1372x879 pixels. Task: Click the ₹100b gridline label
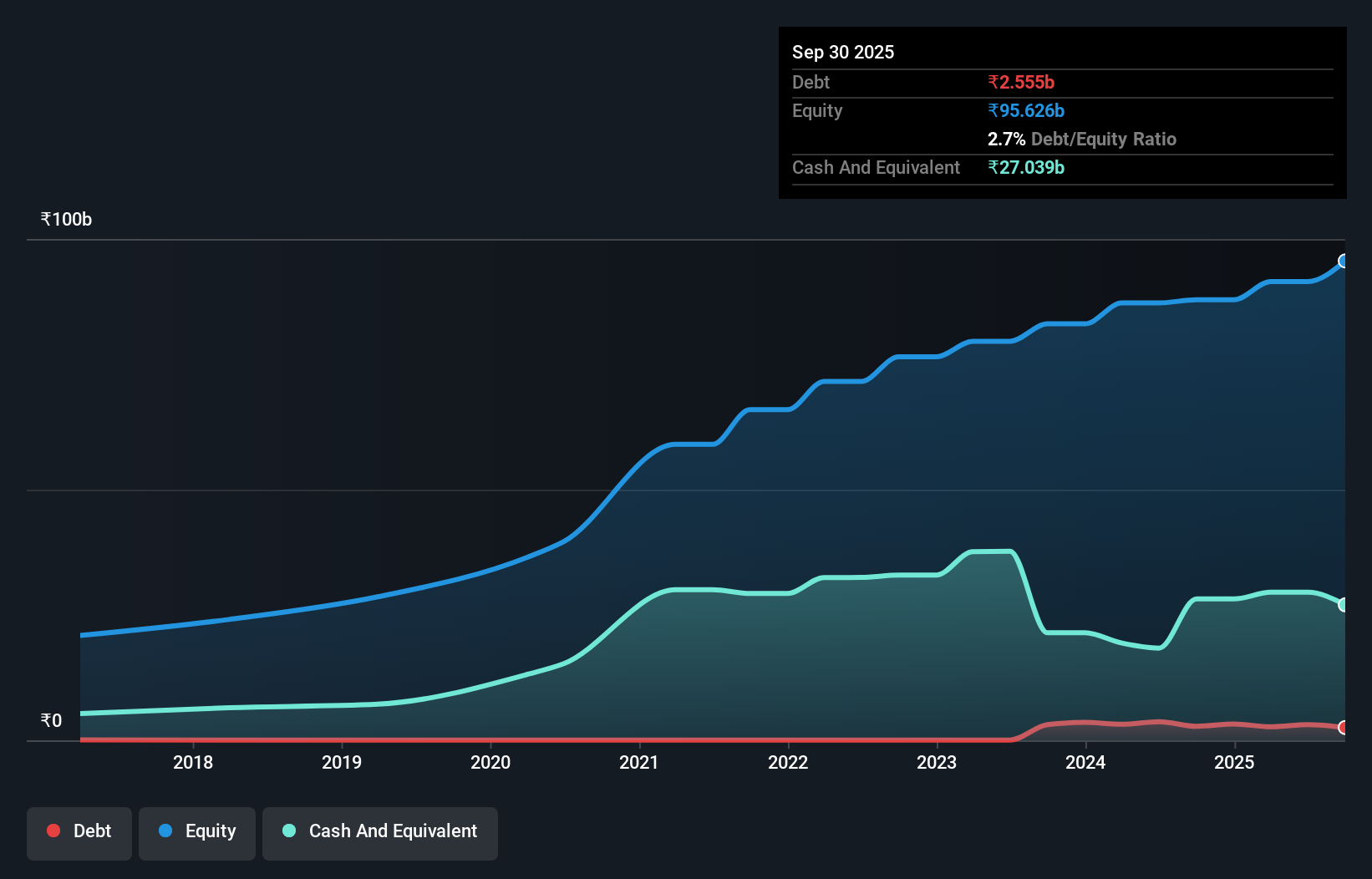point(66,219)
